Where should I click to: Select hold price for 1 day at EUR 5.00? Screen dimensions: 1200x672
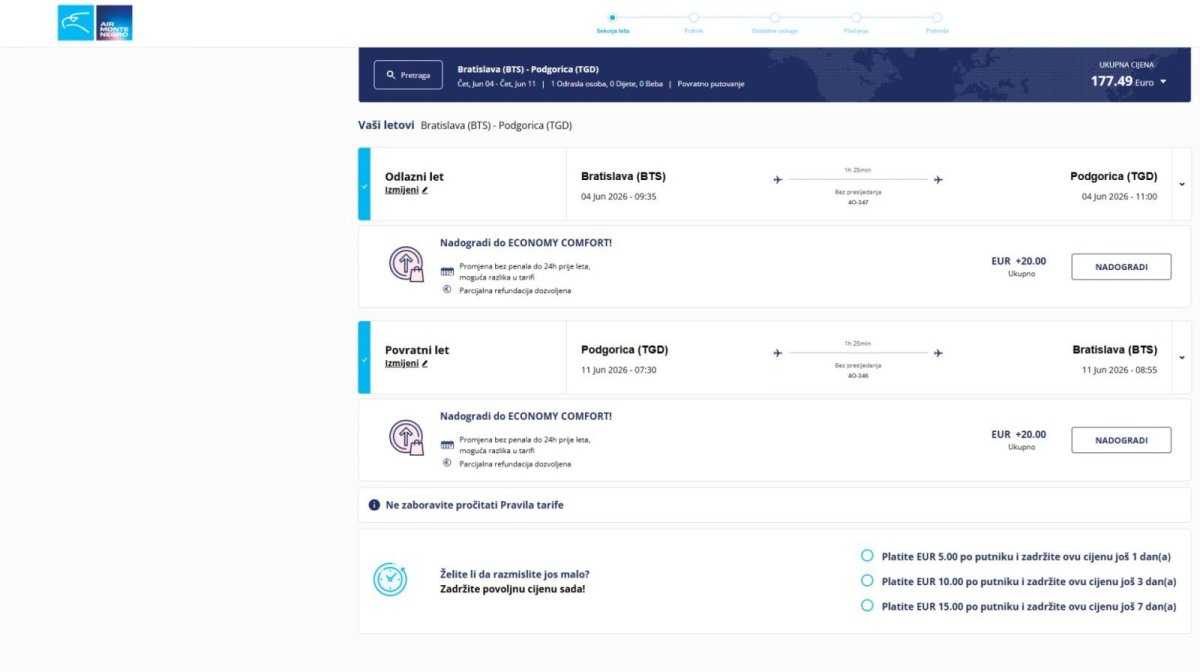[867, 556]
